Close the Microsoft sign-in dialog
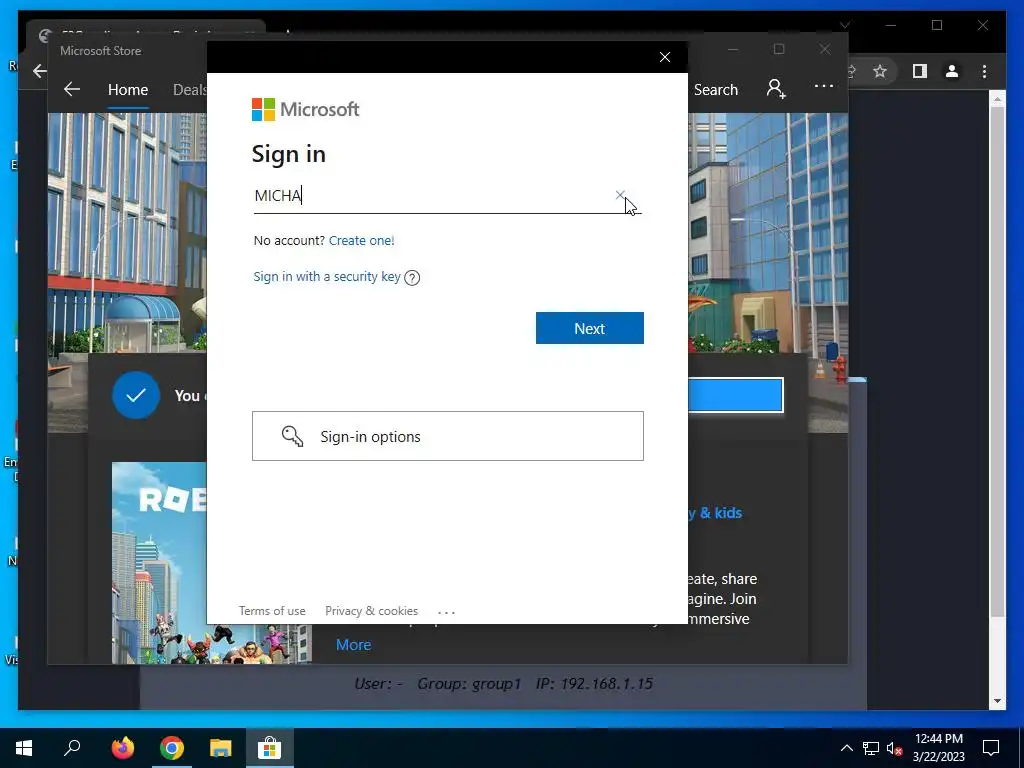This screenshot has width=1024, height=768. [x=665, y=57]
